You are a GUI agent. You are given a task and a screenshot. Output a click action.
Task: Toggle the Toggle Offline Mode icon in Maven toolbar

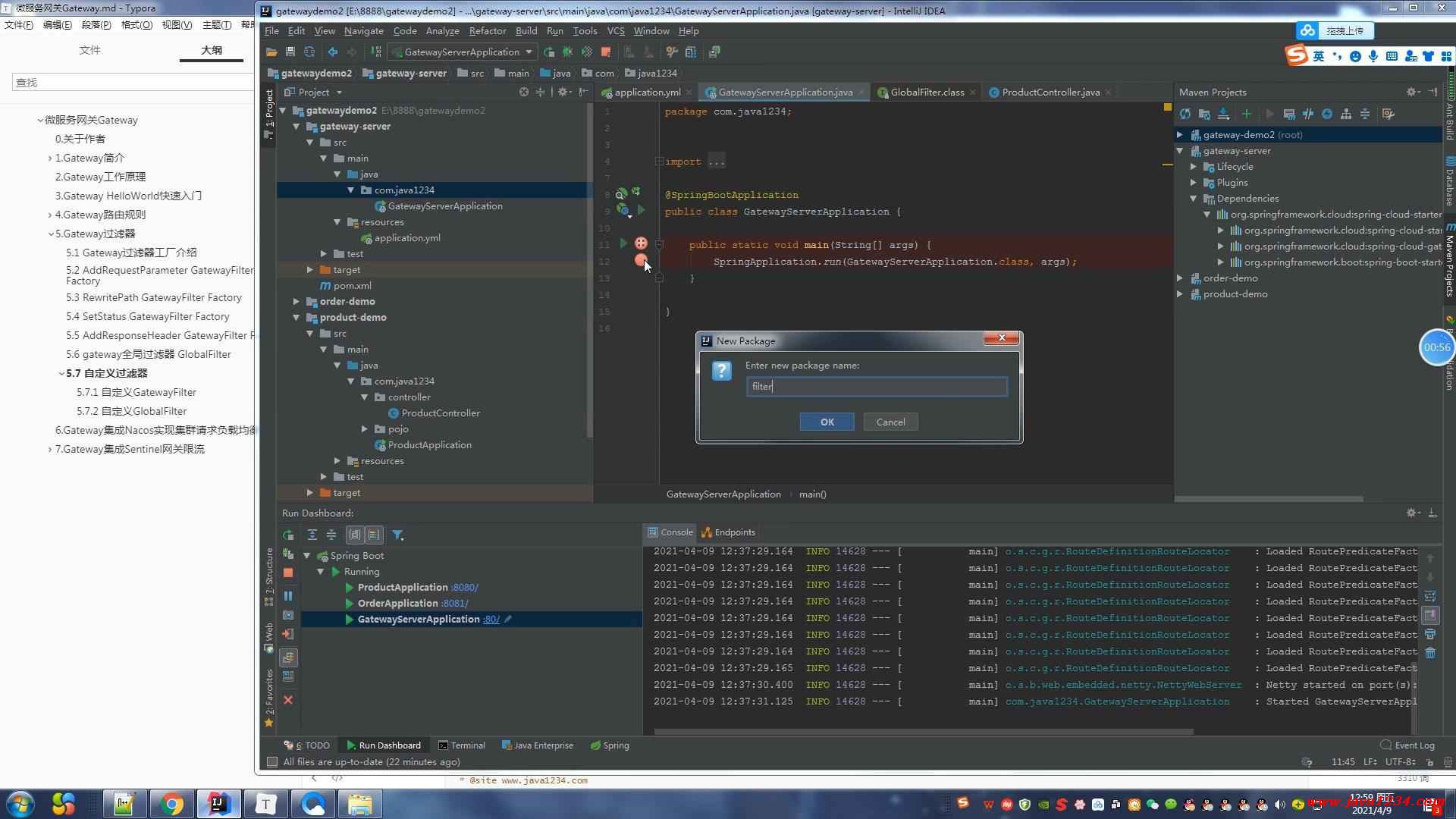[1308, 114]
